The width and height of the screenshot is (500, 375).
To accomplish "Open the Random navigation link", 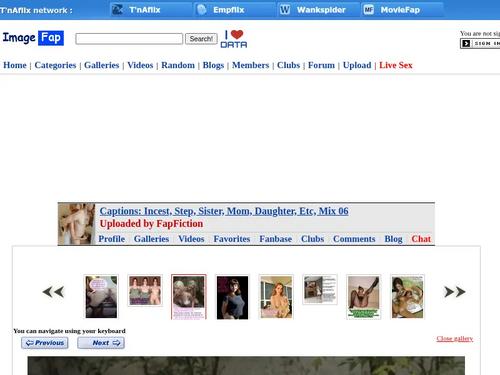I will tap(178, 65).
